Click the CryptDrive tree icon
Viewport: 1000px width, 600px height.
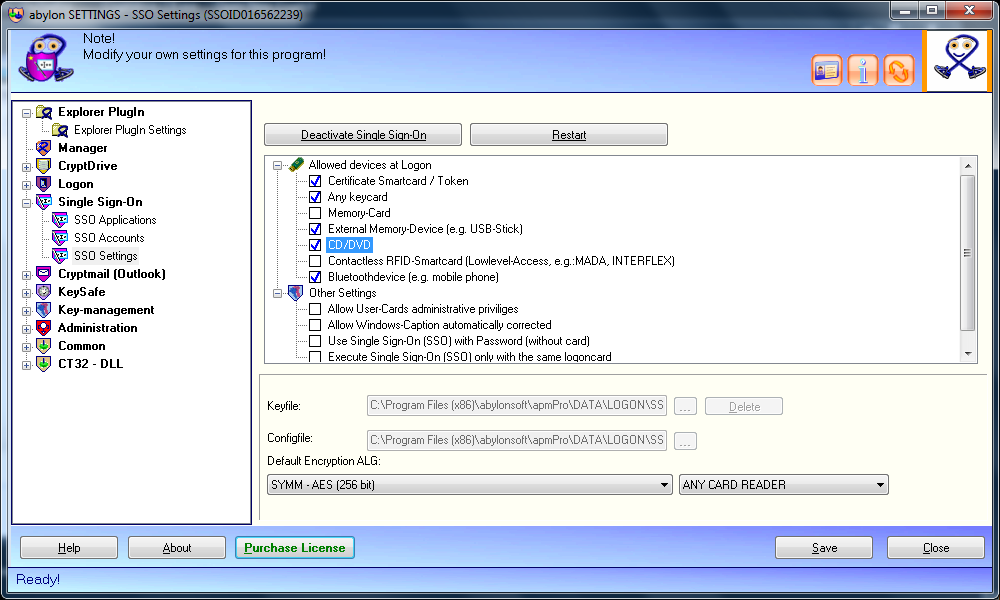43,166
